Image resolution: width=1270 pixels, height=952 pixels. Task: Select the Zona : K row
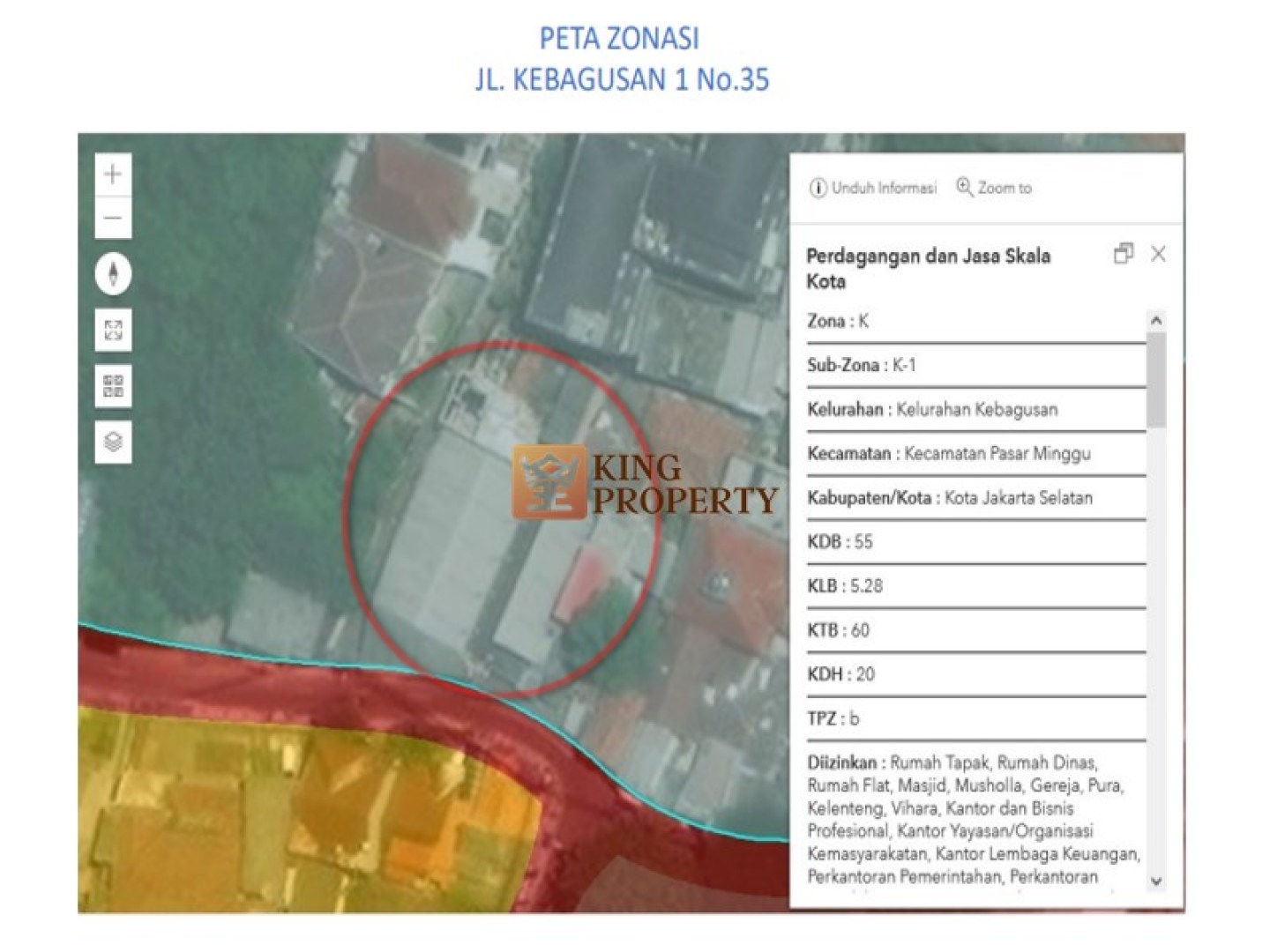(x=975, y=322)
